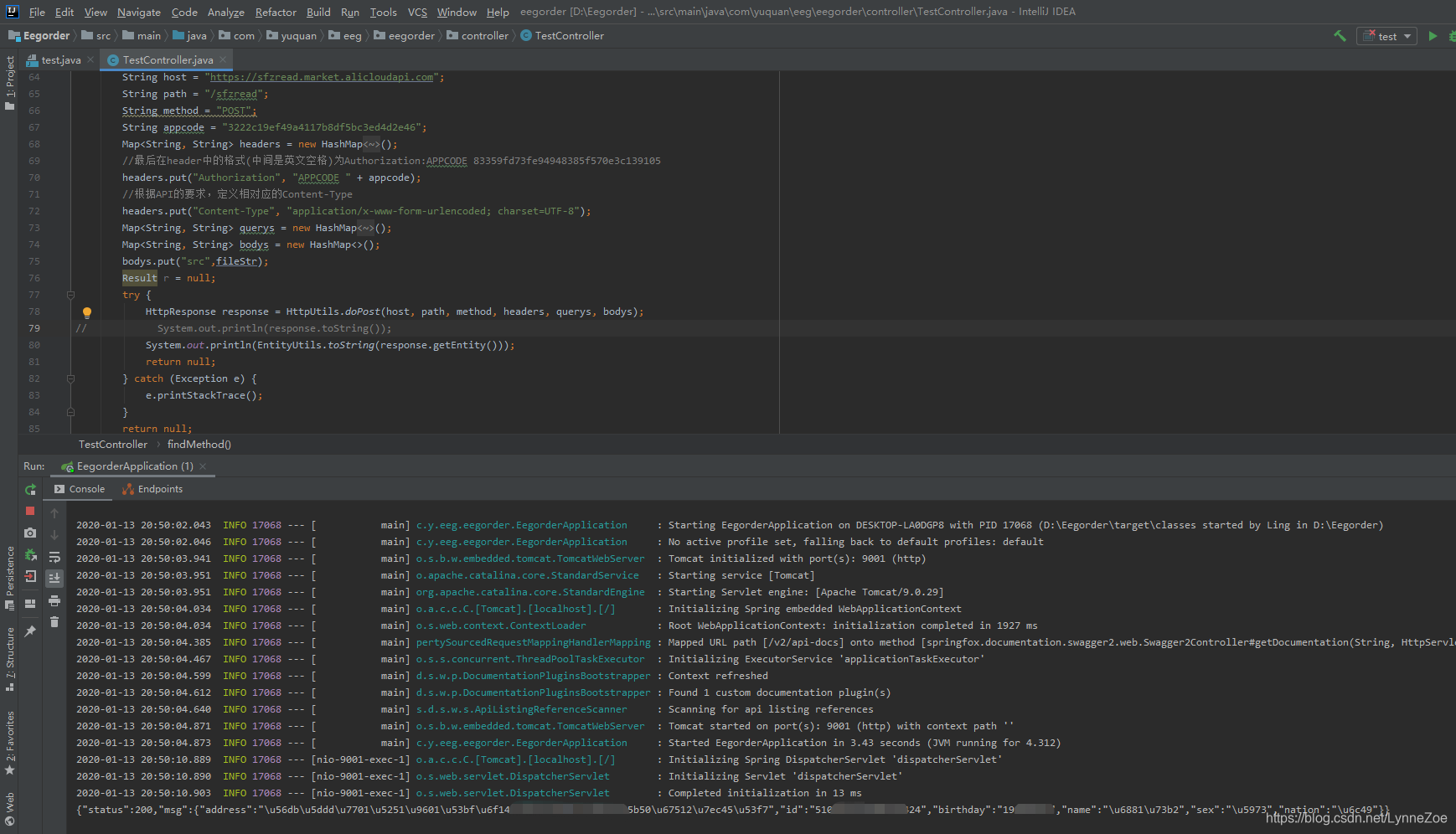Image resolution: width=1456 pixels, height=834 pixels.
Task: Run the 'test' configuration with green play
Action: 1433,36
